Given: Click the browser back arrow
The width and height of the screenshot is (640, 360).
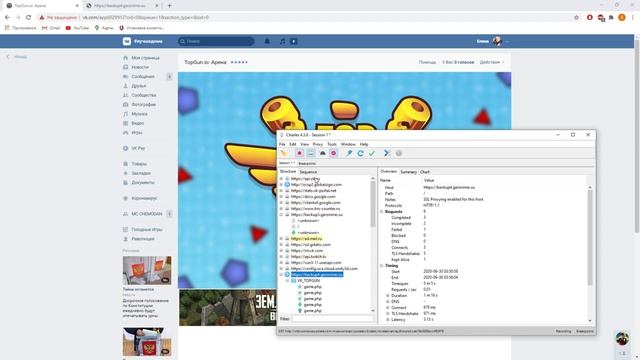Looking at the screenshot, I should 7,18.
